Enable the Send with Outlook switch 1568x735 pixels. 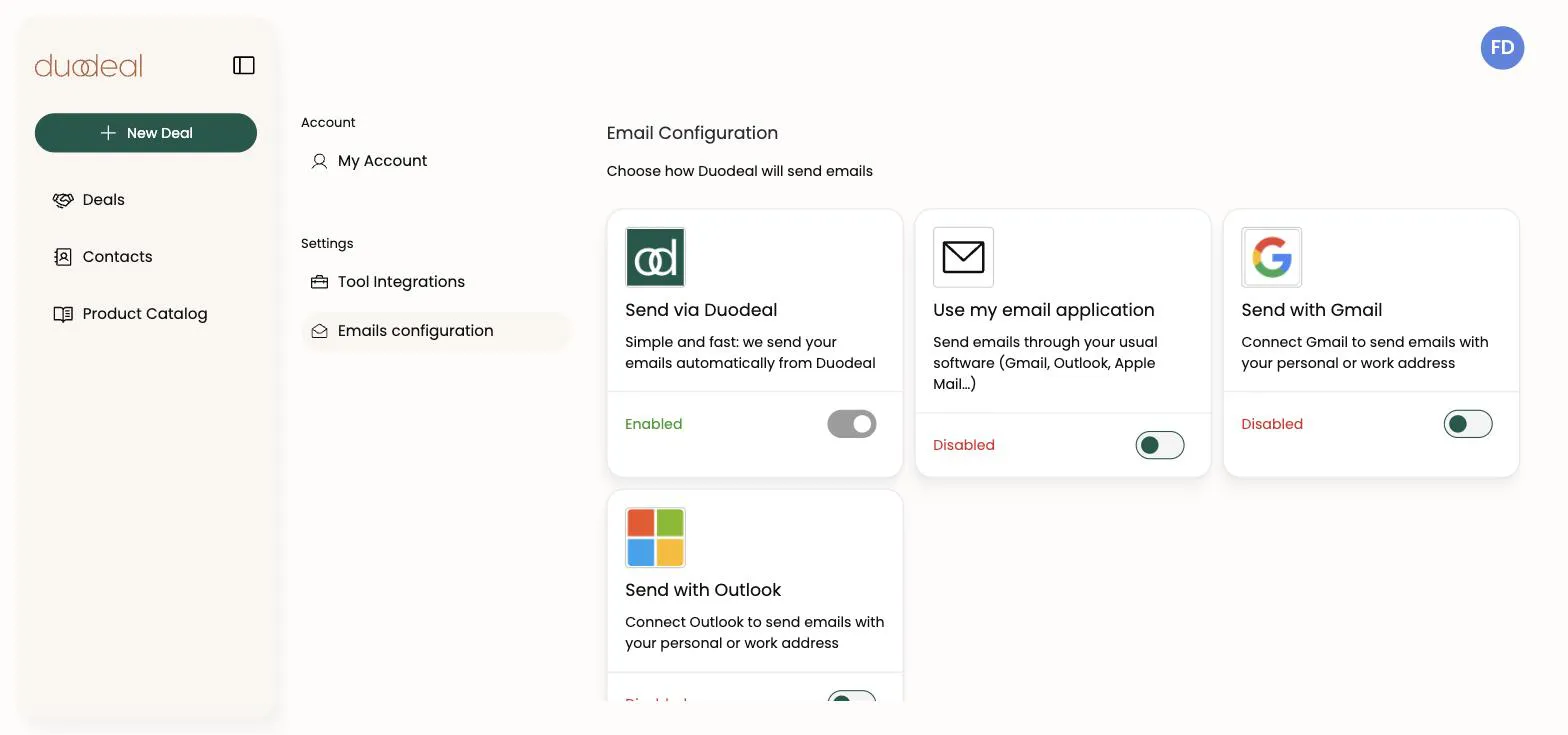coord(852,697)
